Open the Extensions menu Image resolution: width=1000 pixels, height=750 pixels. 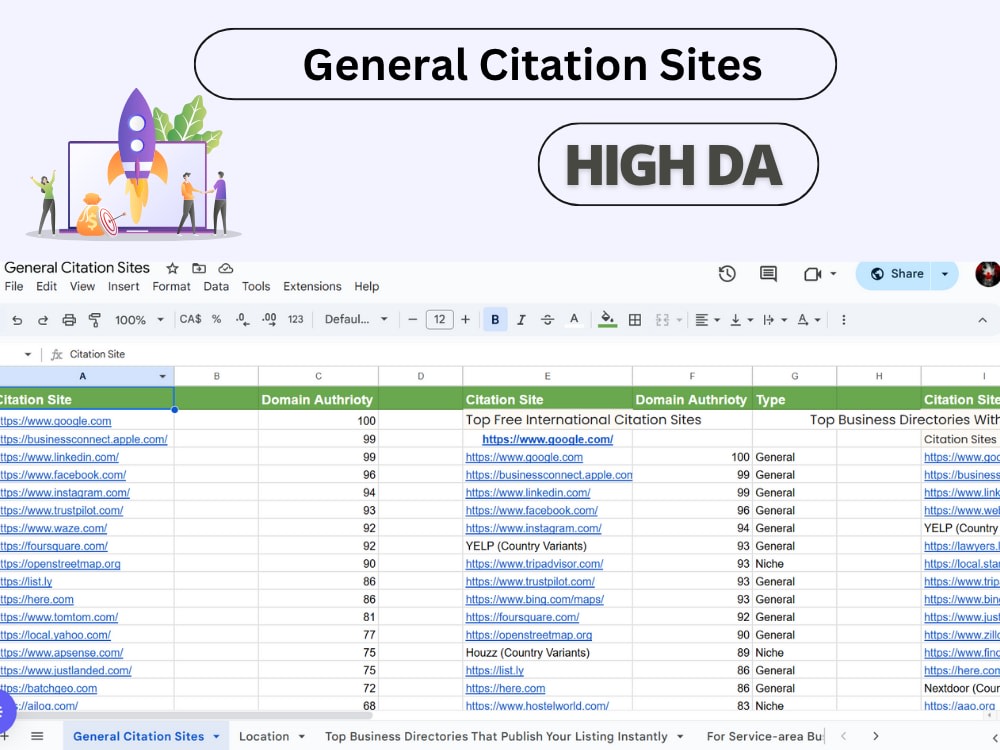coord(312,286)
